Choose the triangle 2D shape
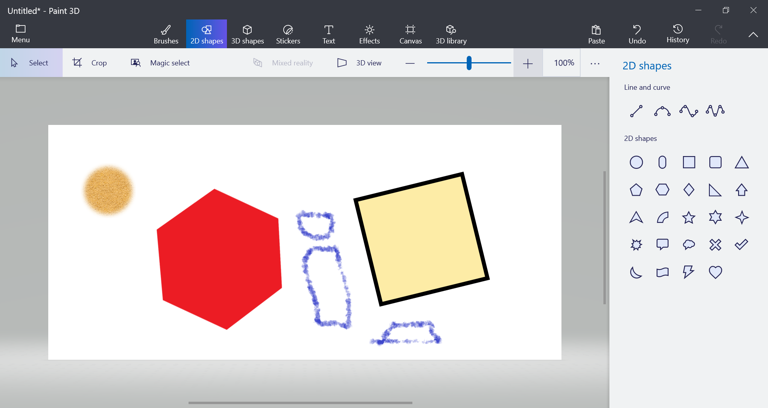This screenshot has width=768, height=408. point(741,162)
